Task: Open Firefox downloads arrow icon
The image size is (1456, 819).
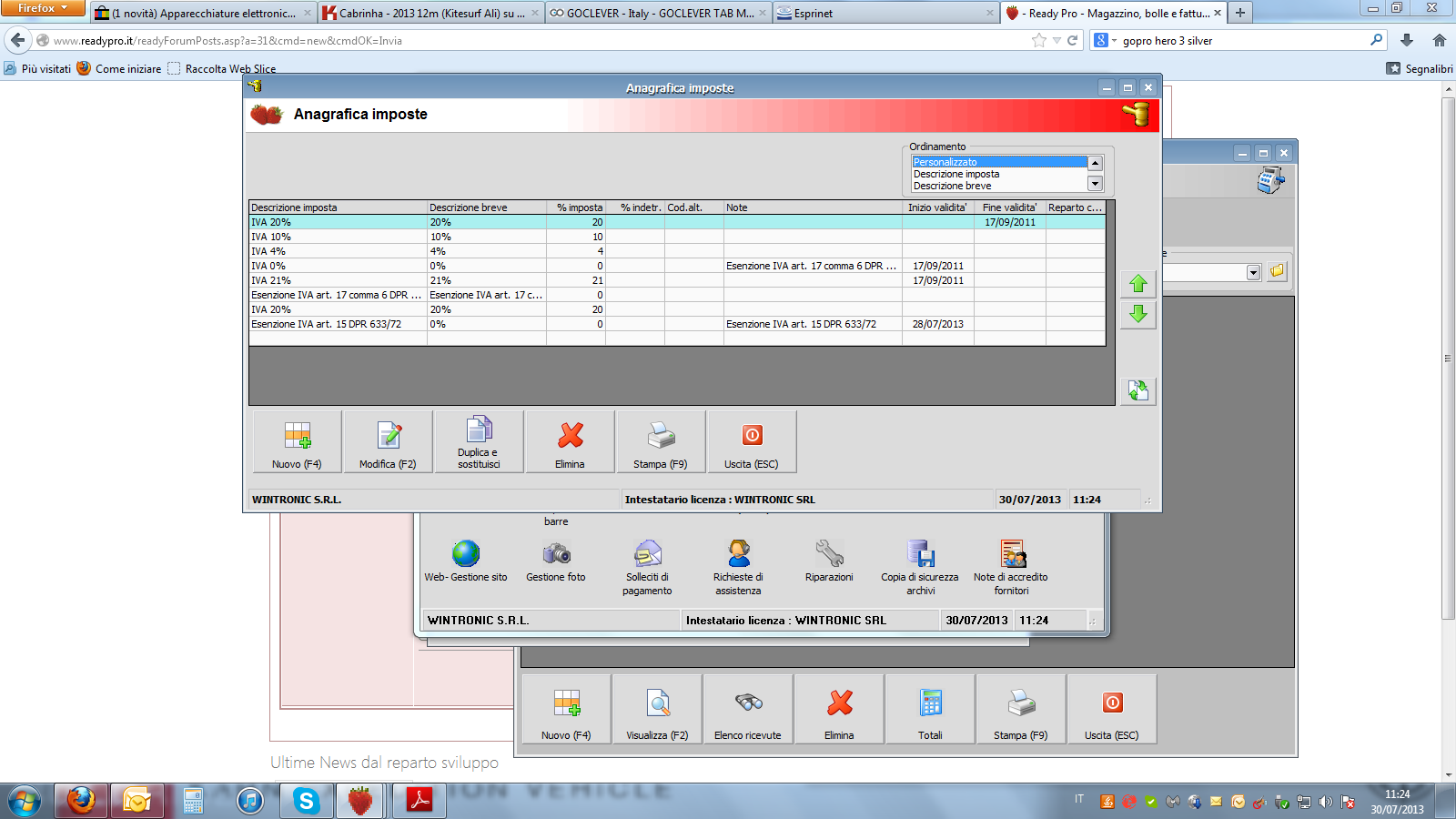Action: [1407, 40]
